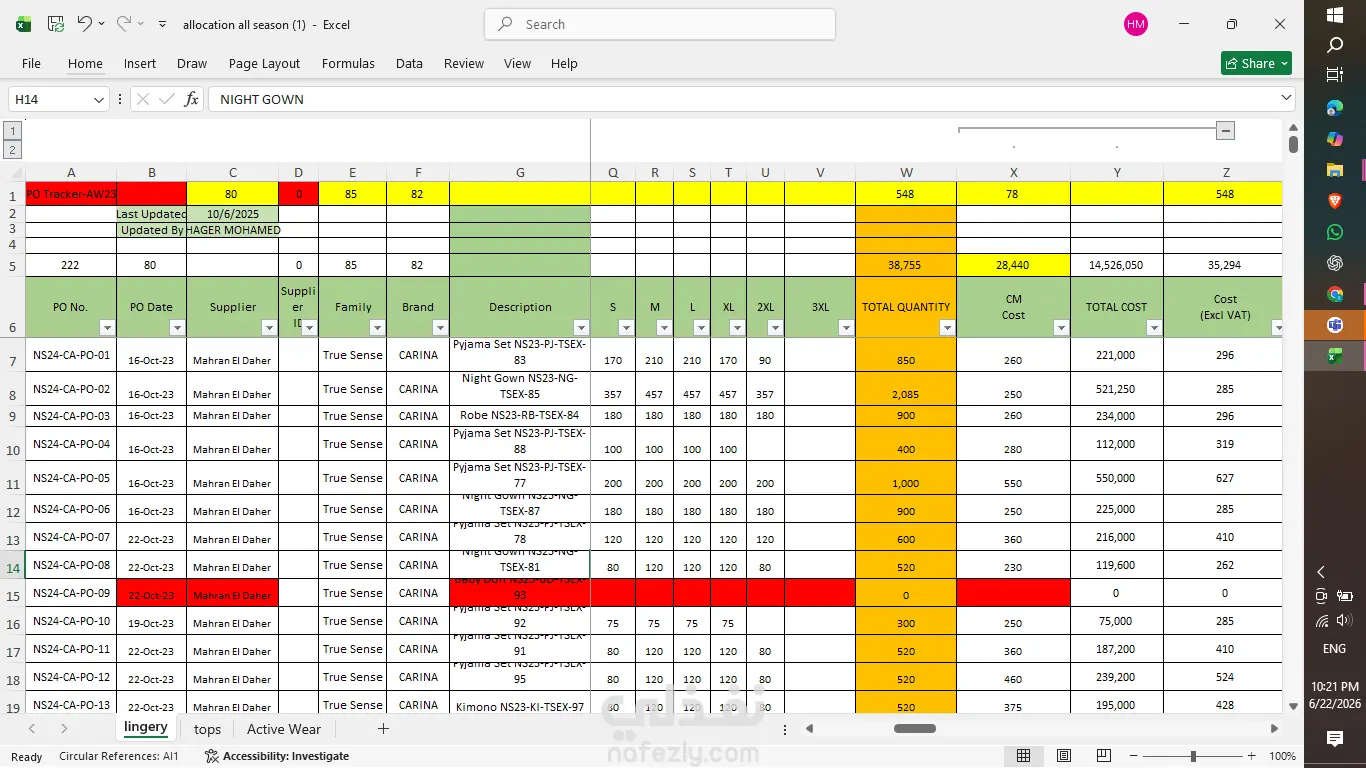Open the TOTAL COST filter dropdown
Image resolution: width=1366 pixels, height=768 pixels.
1154,327
